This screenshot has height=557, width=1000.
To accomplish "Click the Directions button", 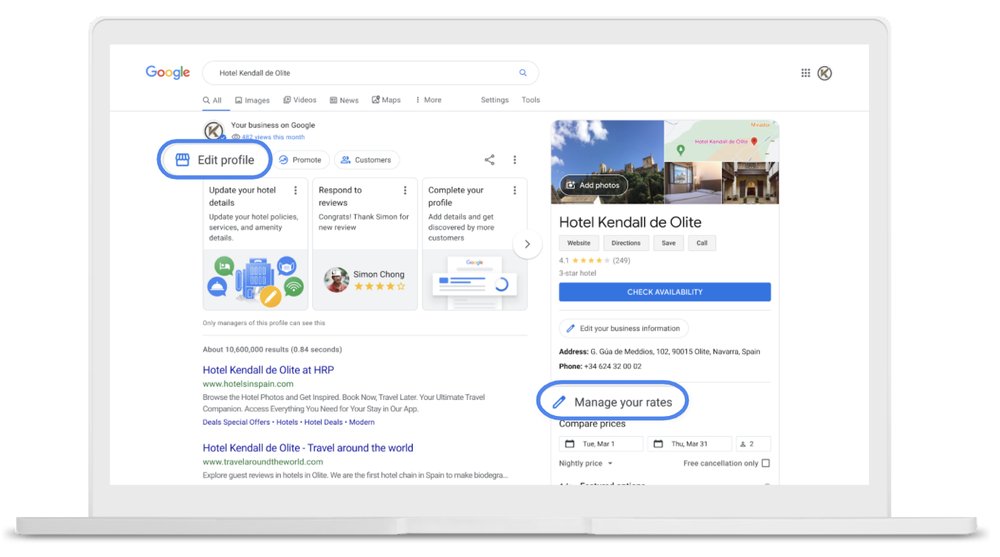I will [x=626, y=243].
